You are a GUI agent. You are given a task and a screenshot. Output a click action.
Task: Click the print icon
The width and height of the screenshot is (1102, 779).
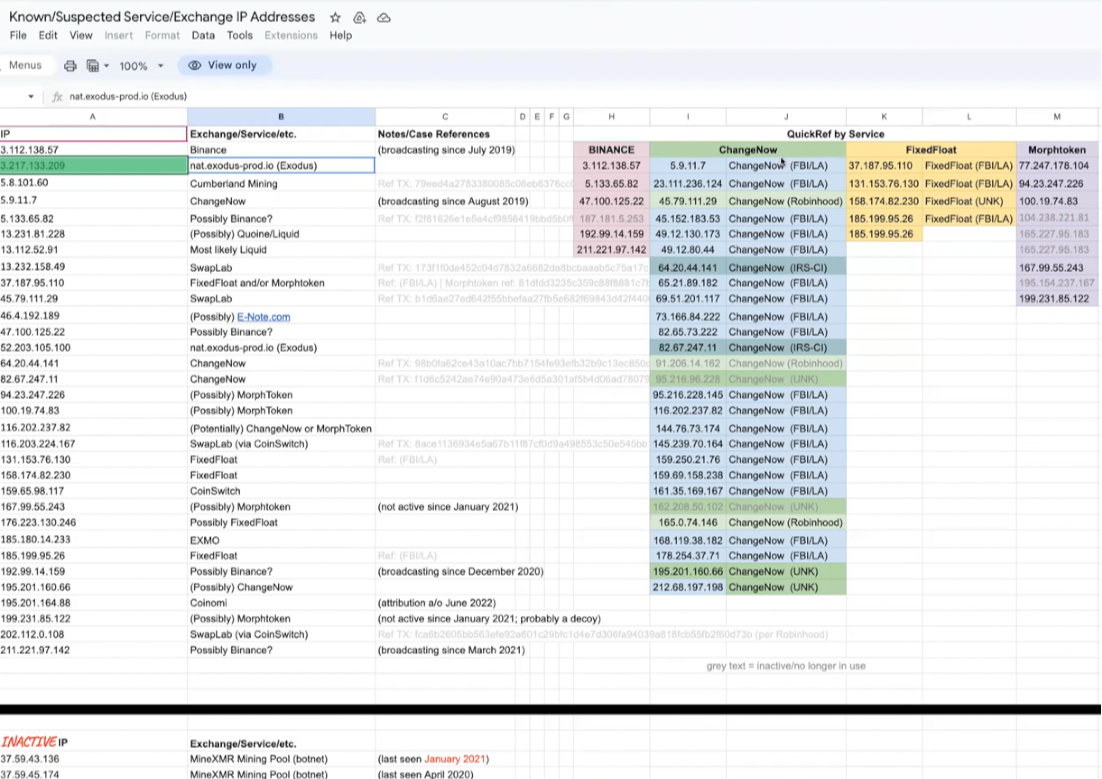70,65
